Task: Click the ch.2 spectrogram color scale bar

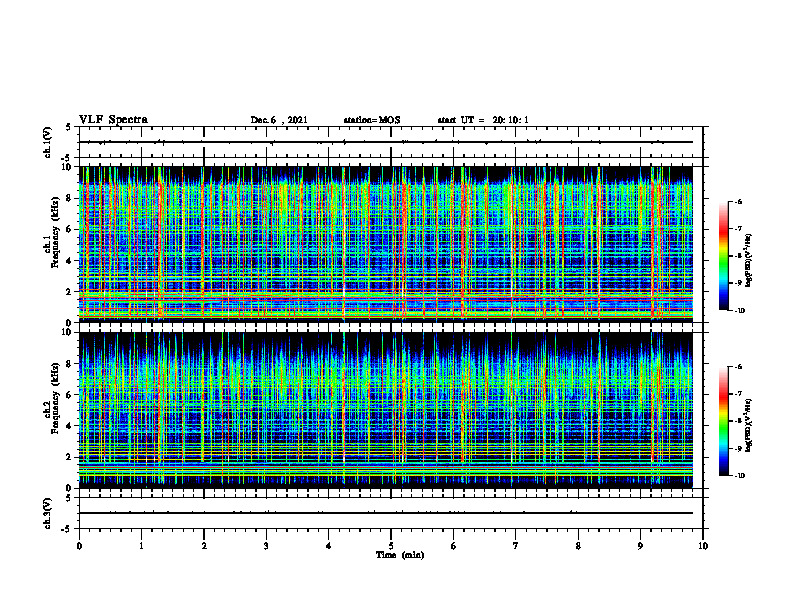Action: point(723,421)
